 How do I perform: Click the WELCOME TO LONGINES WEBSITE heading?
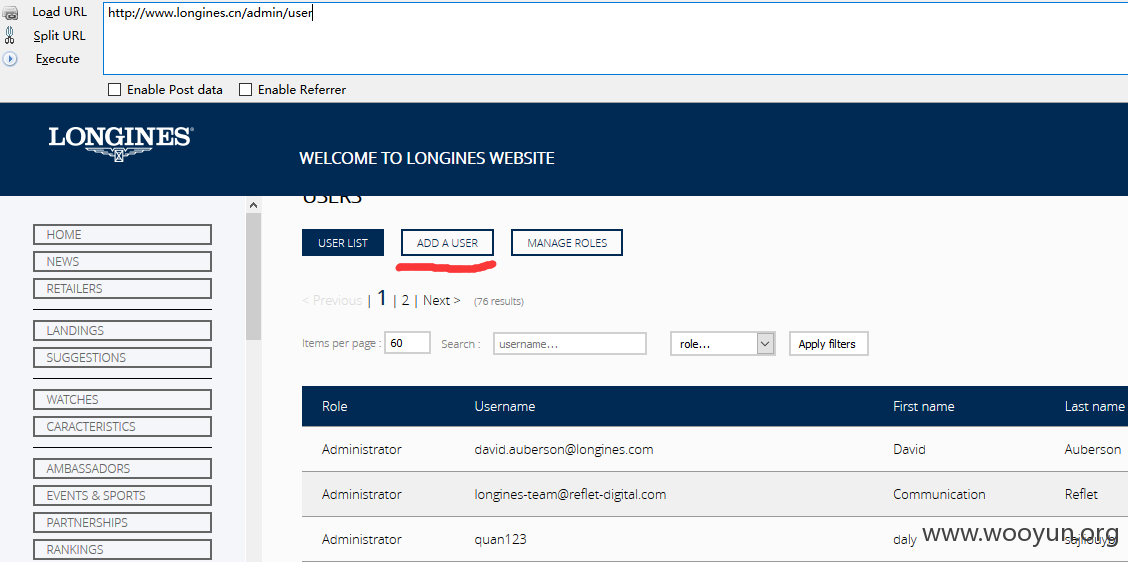click(427, 158)
